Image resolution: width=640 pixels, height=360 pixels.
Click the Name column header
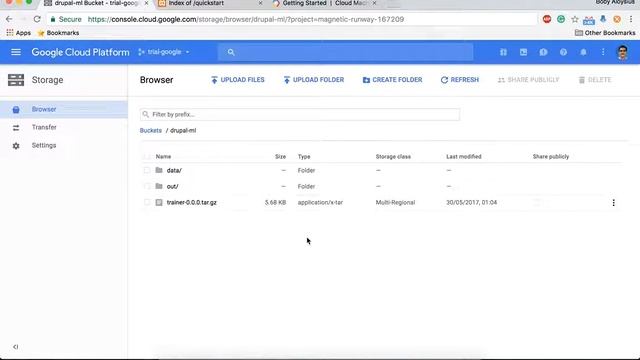[163, 157]
